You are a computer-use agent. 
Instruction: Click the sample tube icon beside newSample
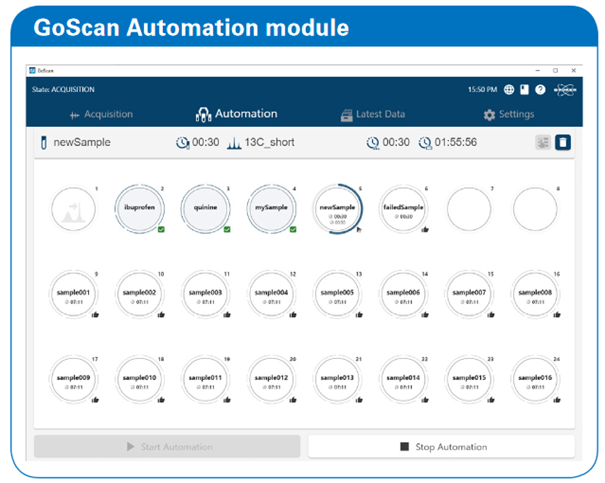(44, 142)
